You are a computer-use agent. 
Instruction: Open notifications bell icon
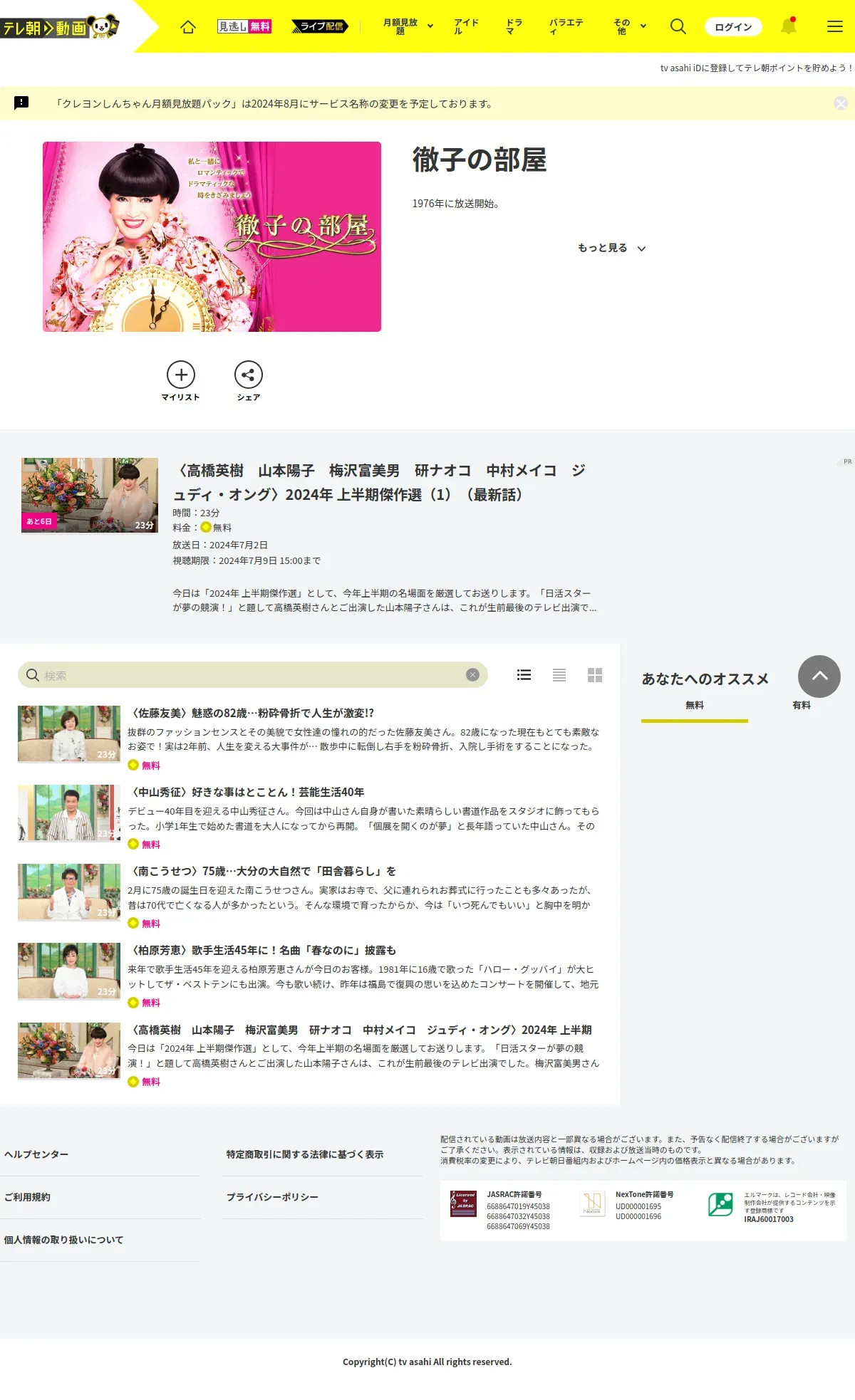pyautogui.click(x=788, y=26)
